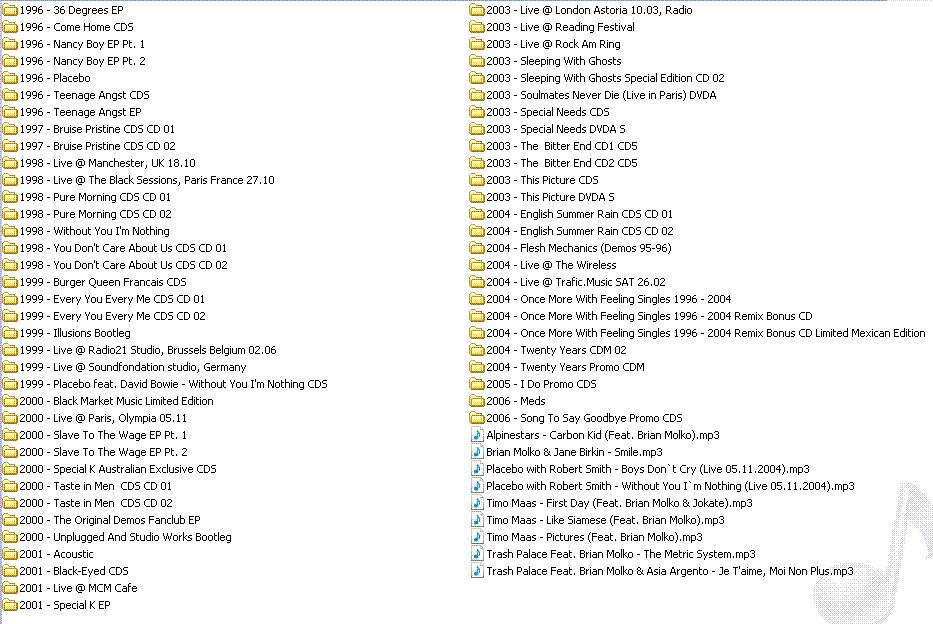Click '2003 - Special Needs DVDA S' name
This screenshot has width=933, height=624.
point(556,129)
